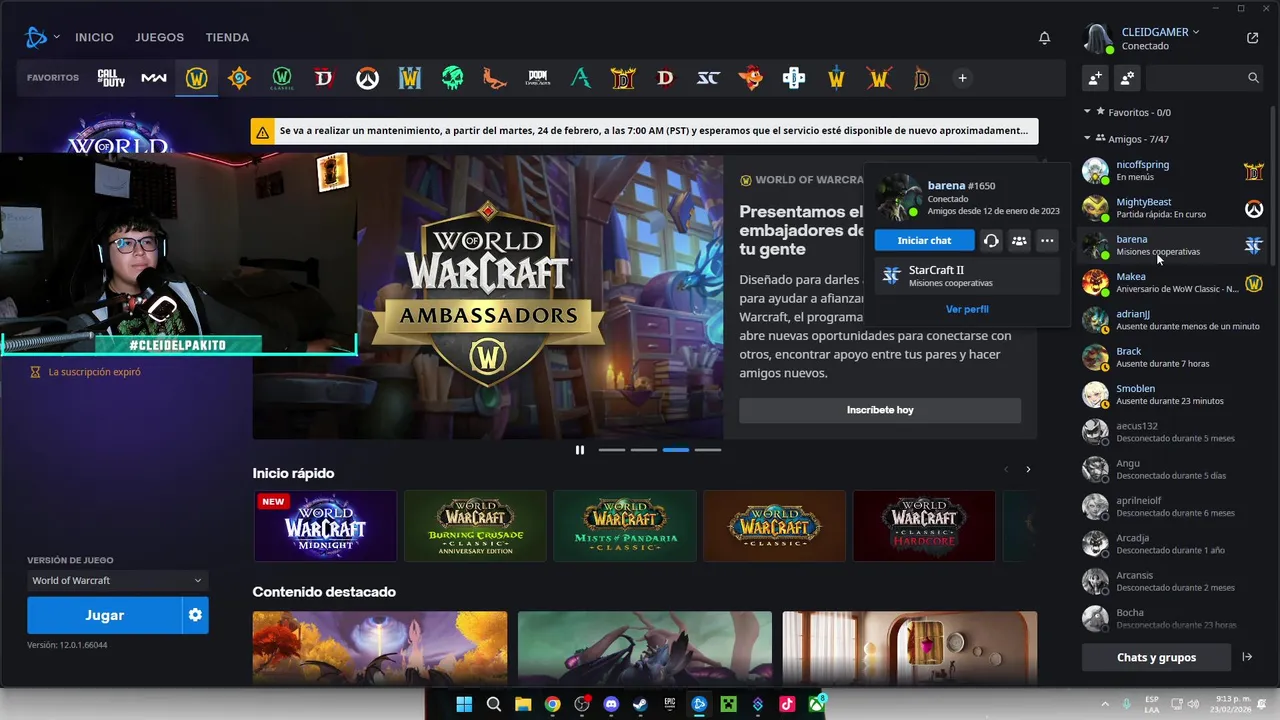
Task: Open the CLEIDGAMER profile status dropdown
Action: (1160, 32)
